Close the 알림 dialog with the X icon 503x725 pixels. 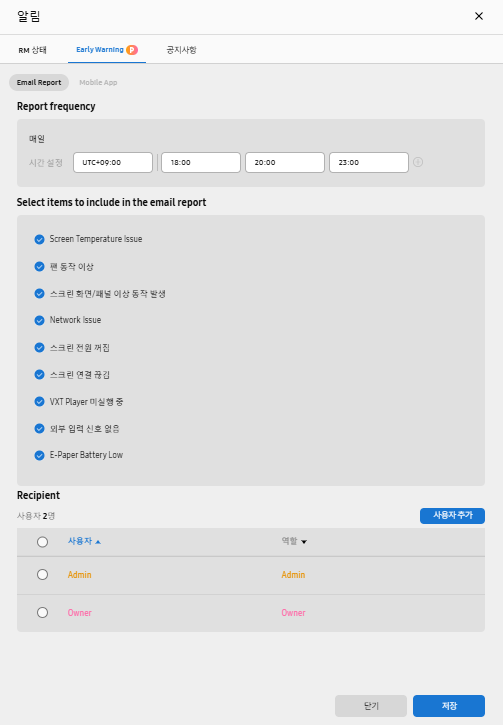[x=478, y=16]
